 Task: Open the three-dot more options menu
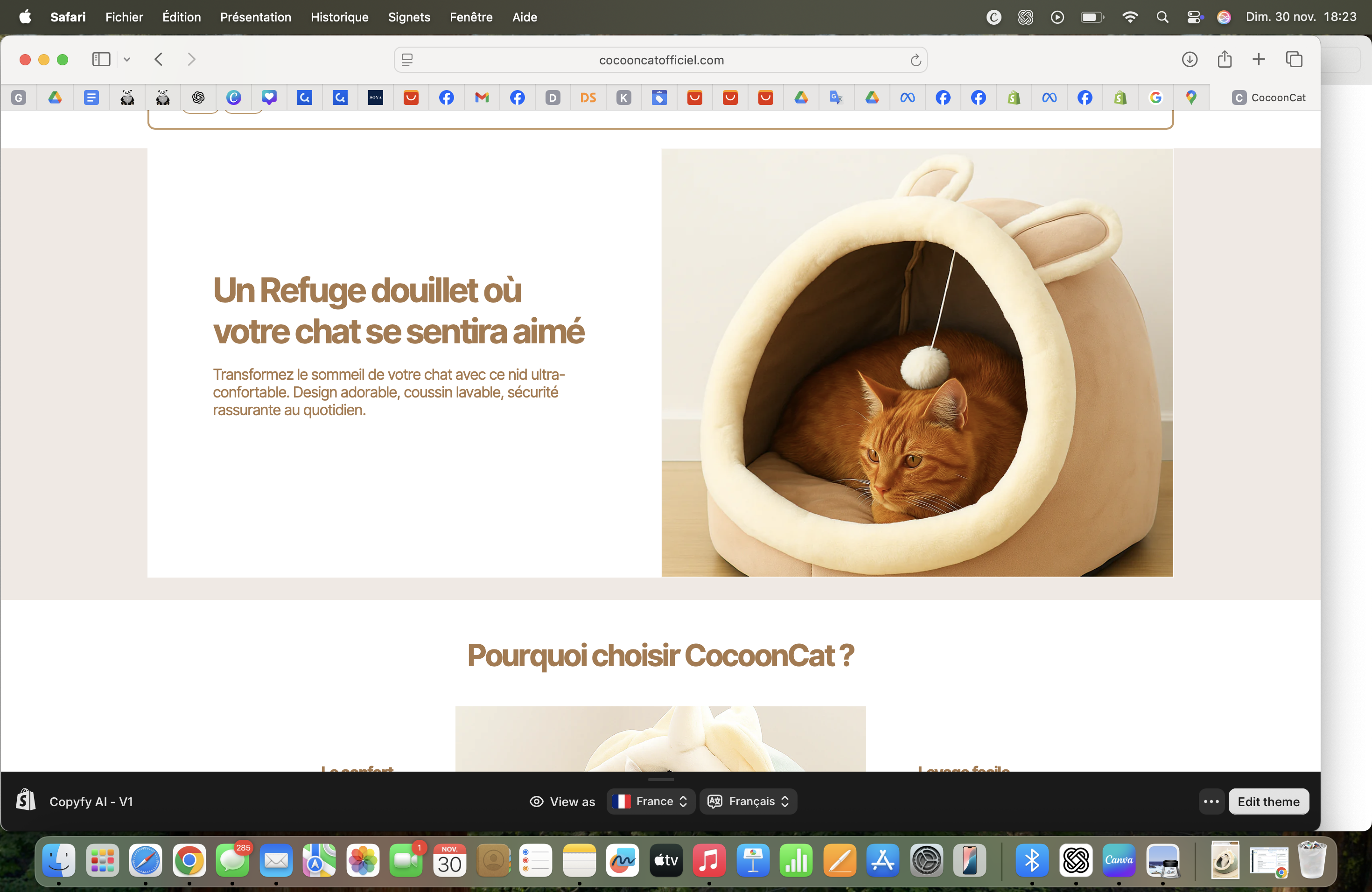[x=1211, y=801]
